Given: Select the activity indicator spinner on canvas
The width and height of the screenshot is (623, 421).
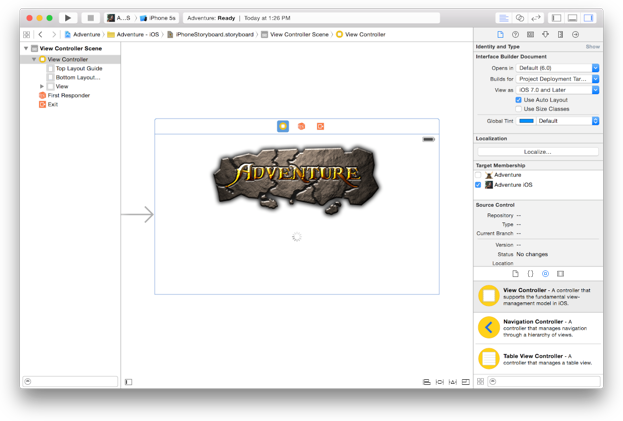Looking at the screenshot, I should [x=296, y=237].
